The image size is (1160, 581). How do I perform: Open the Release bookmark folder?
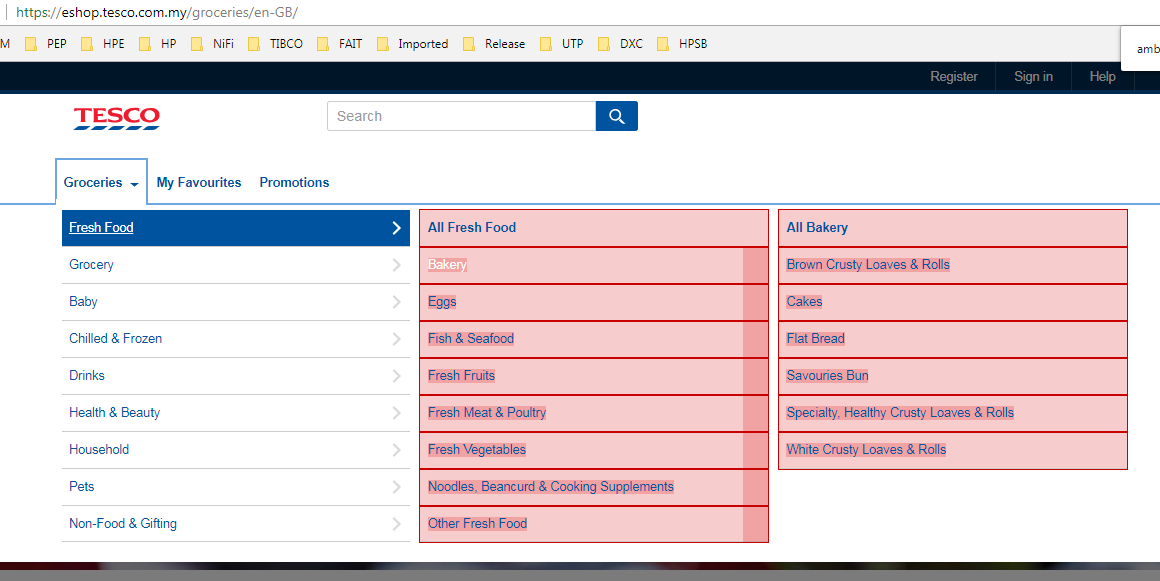click(495, 44)
